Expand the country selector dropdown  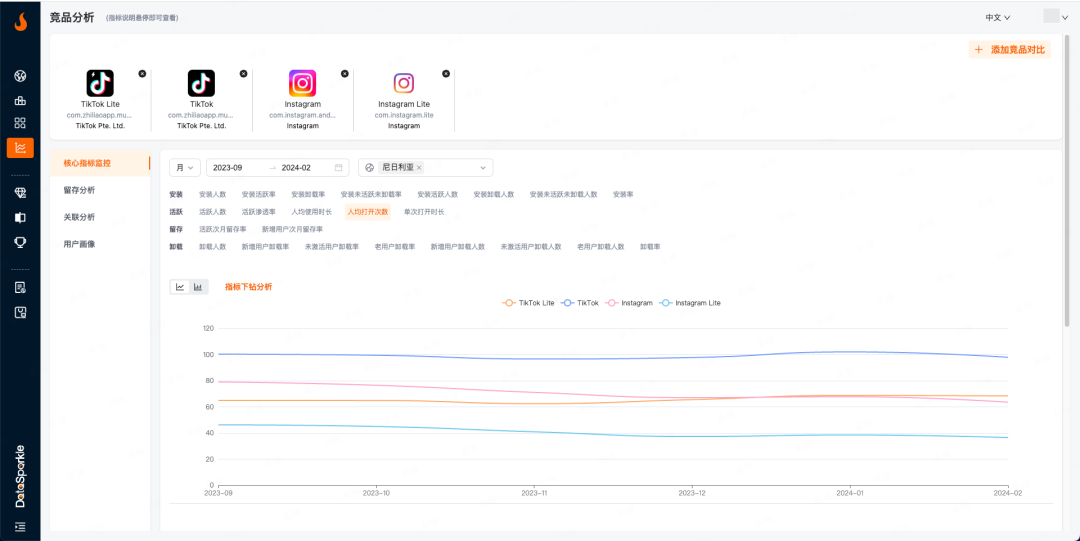(x=484, y=168)
